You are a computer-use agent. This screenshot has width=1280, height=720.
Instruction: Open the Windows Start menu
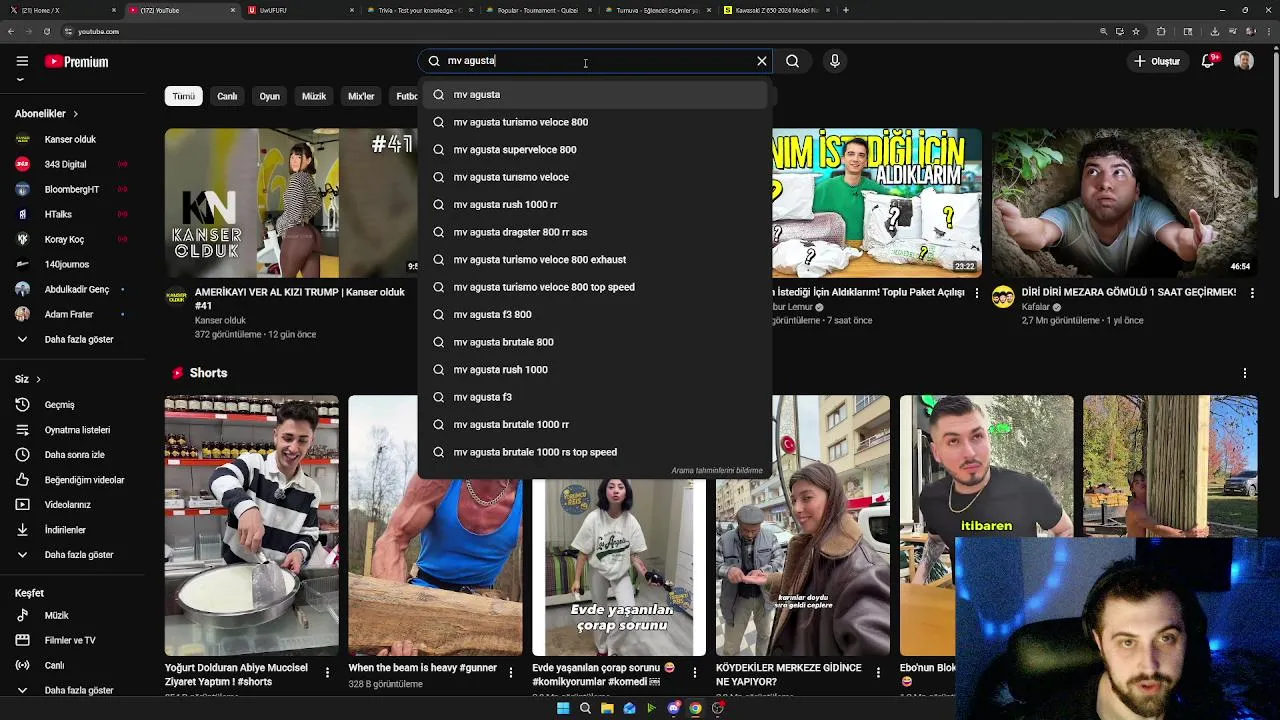tap(563, 708)
